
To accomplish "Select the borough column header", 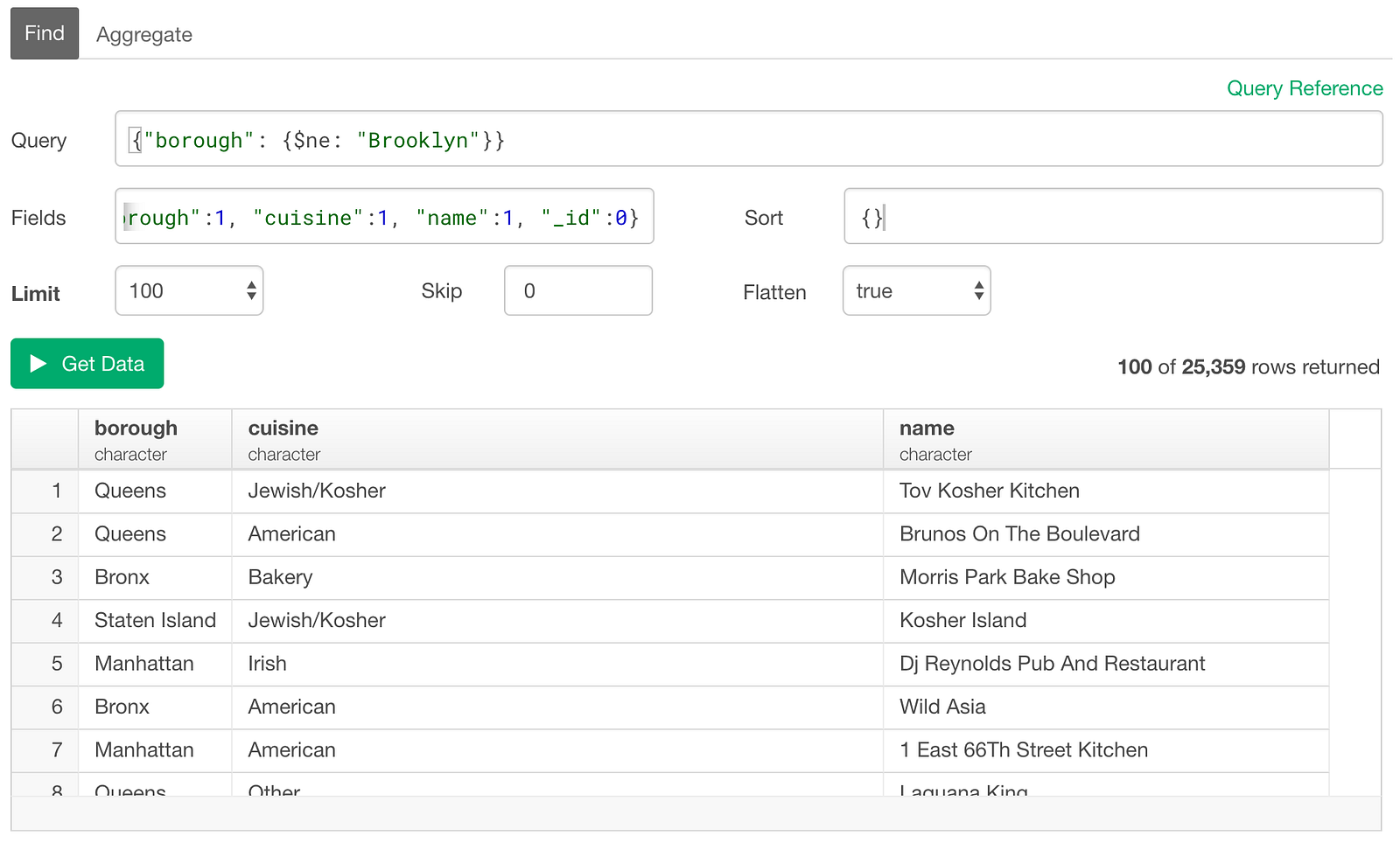I will point(154,440).
